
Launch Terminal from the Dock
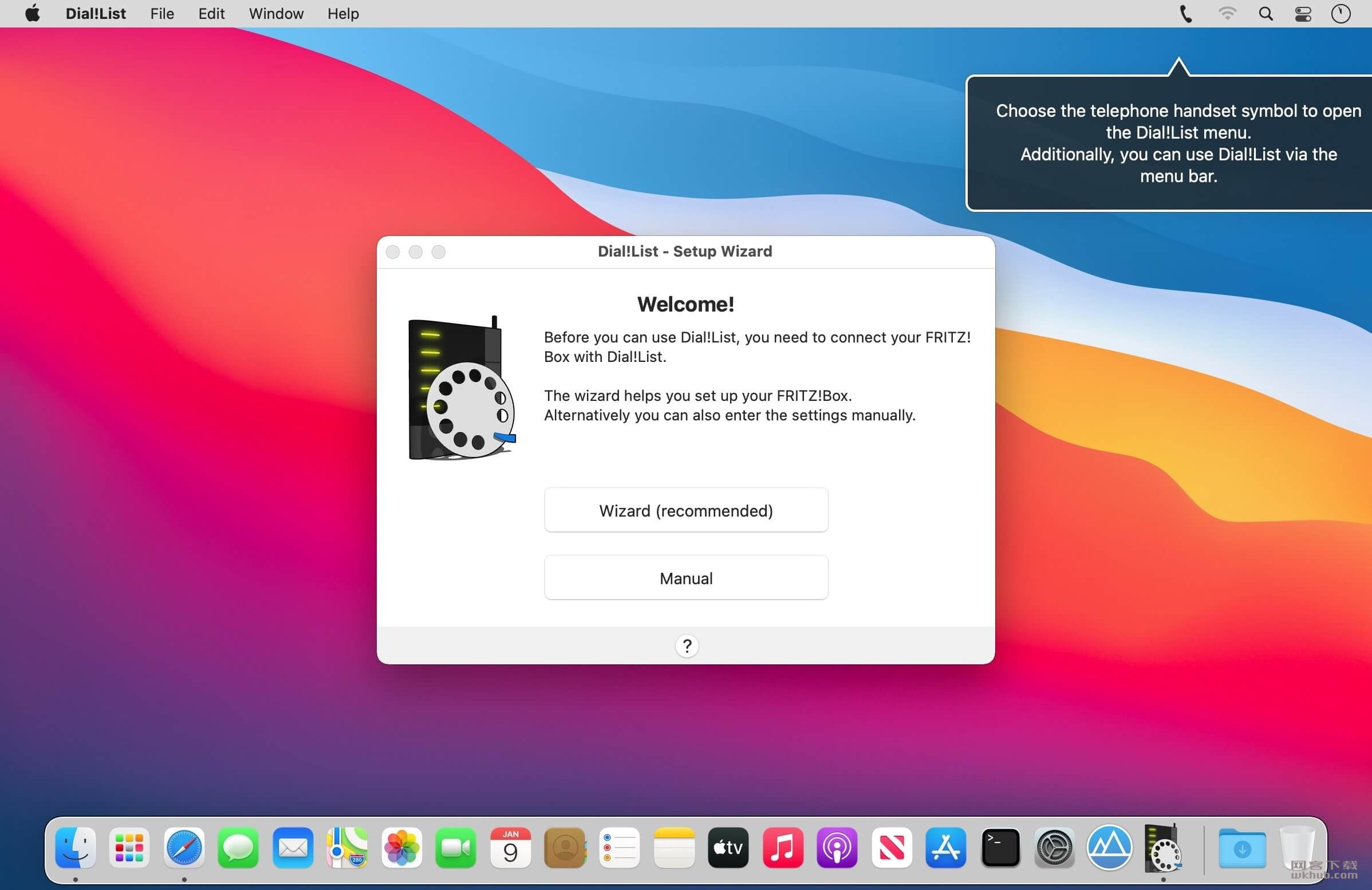pos(1001,848)
